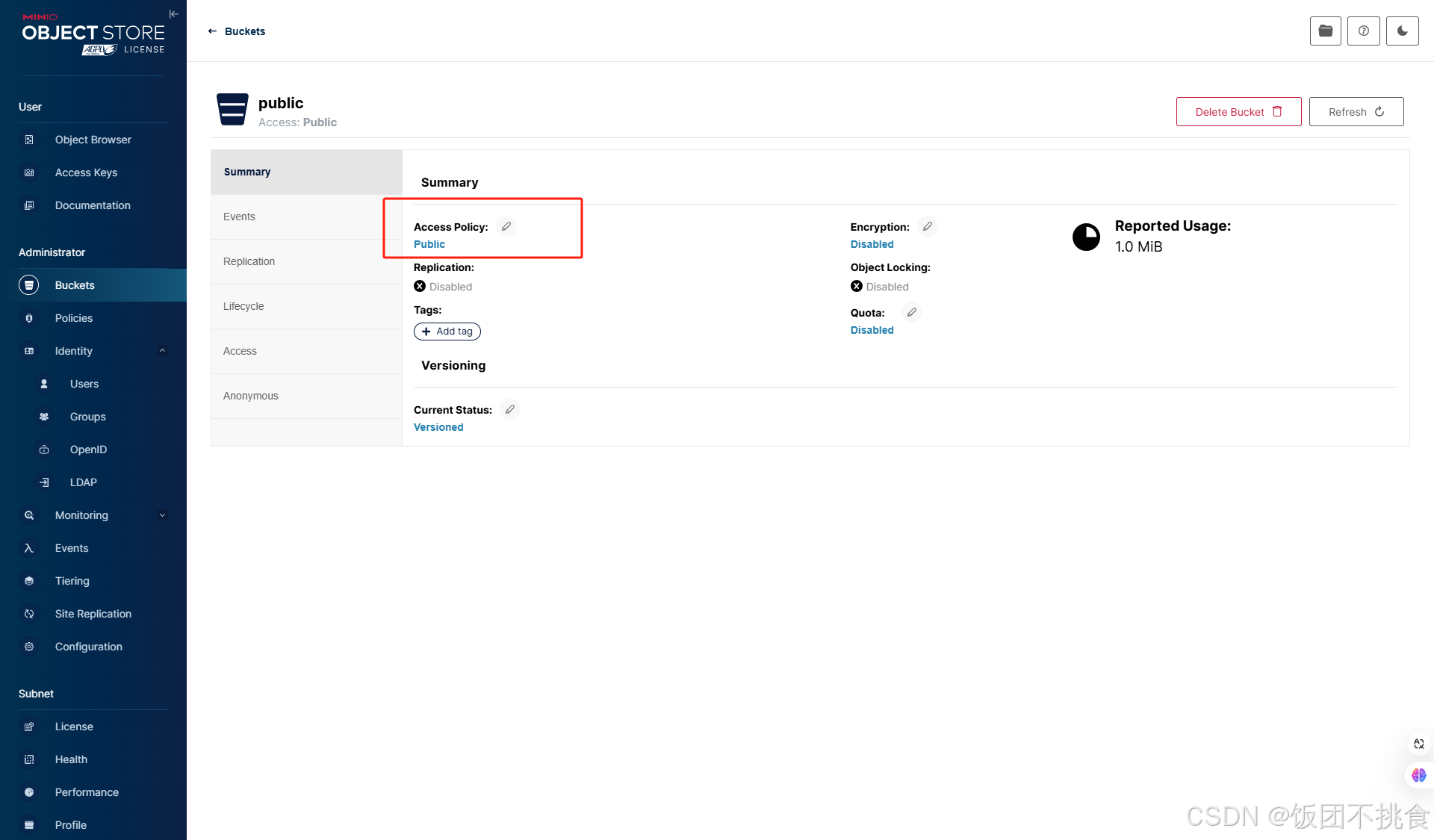Open the Anonymous tab
1434x840 pixels.
[x=250, y=396]
